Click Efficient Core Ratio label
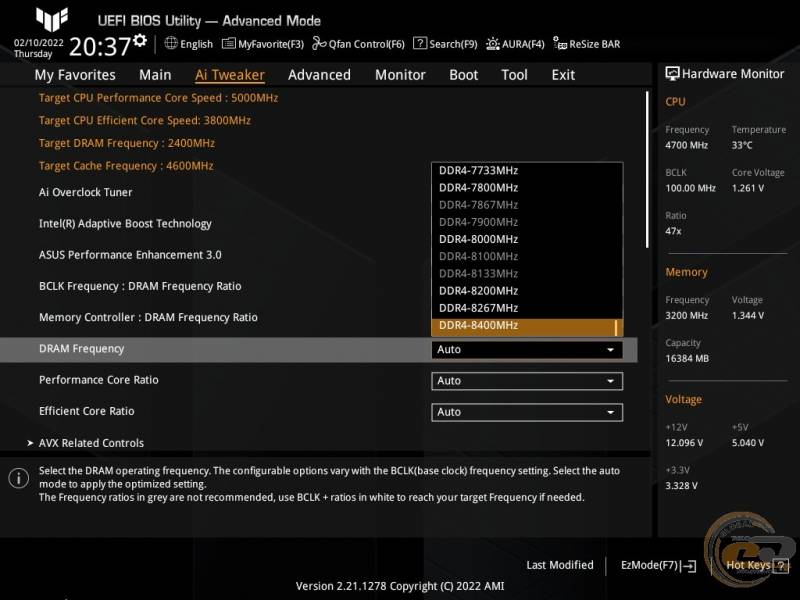800x600 pixels. (87, 411)
